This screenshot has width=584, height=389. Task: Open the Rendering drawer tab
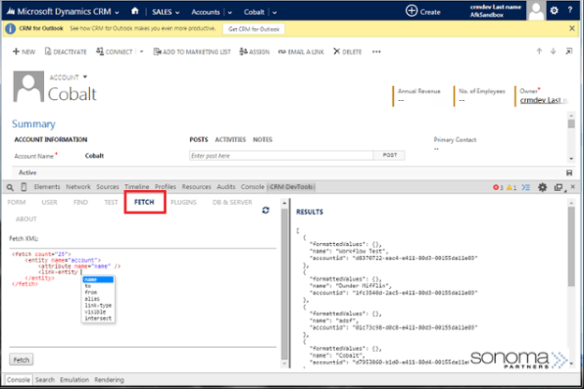tap(109, 380)
